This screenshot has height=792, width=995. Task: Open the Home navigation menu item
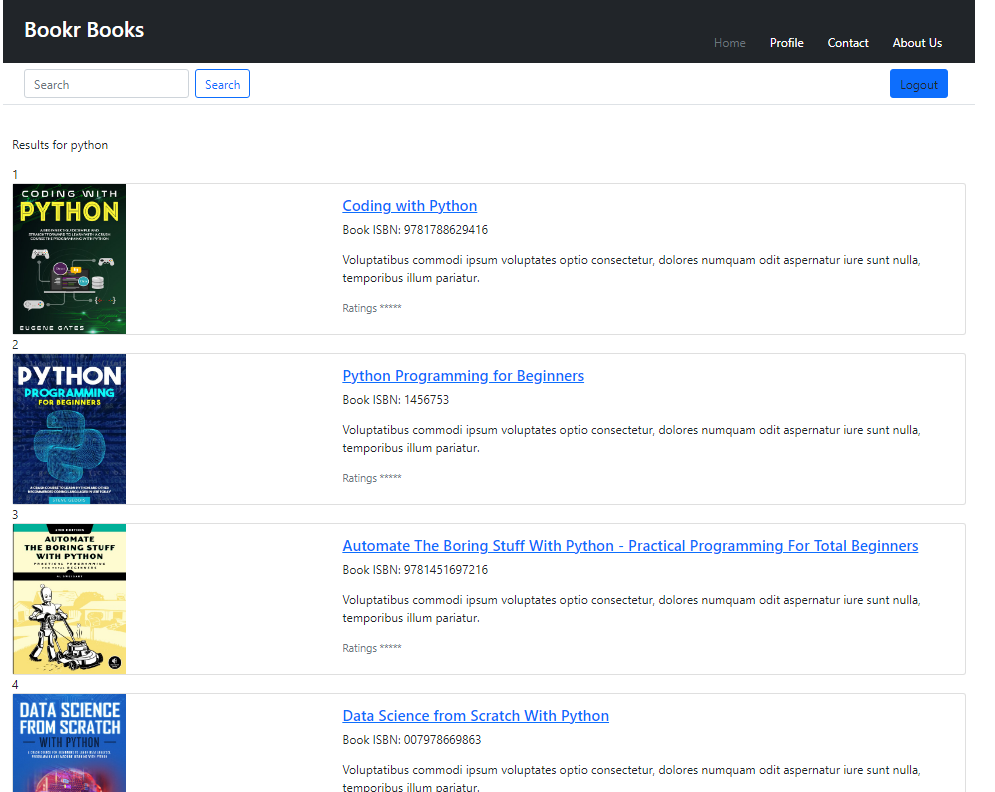pyautogui.click(x=730, y=42)
